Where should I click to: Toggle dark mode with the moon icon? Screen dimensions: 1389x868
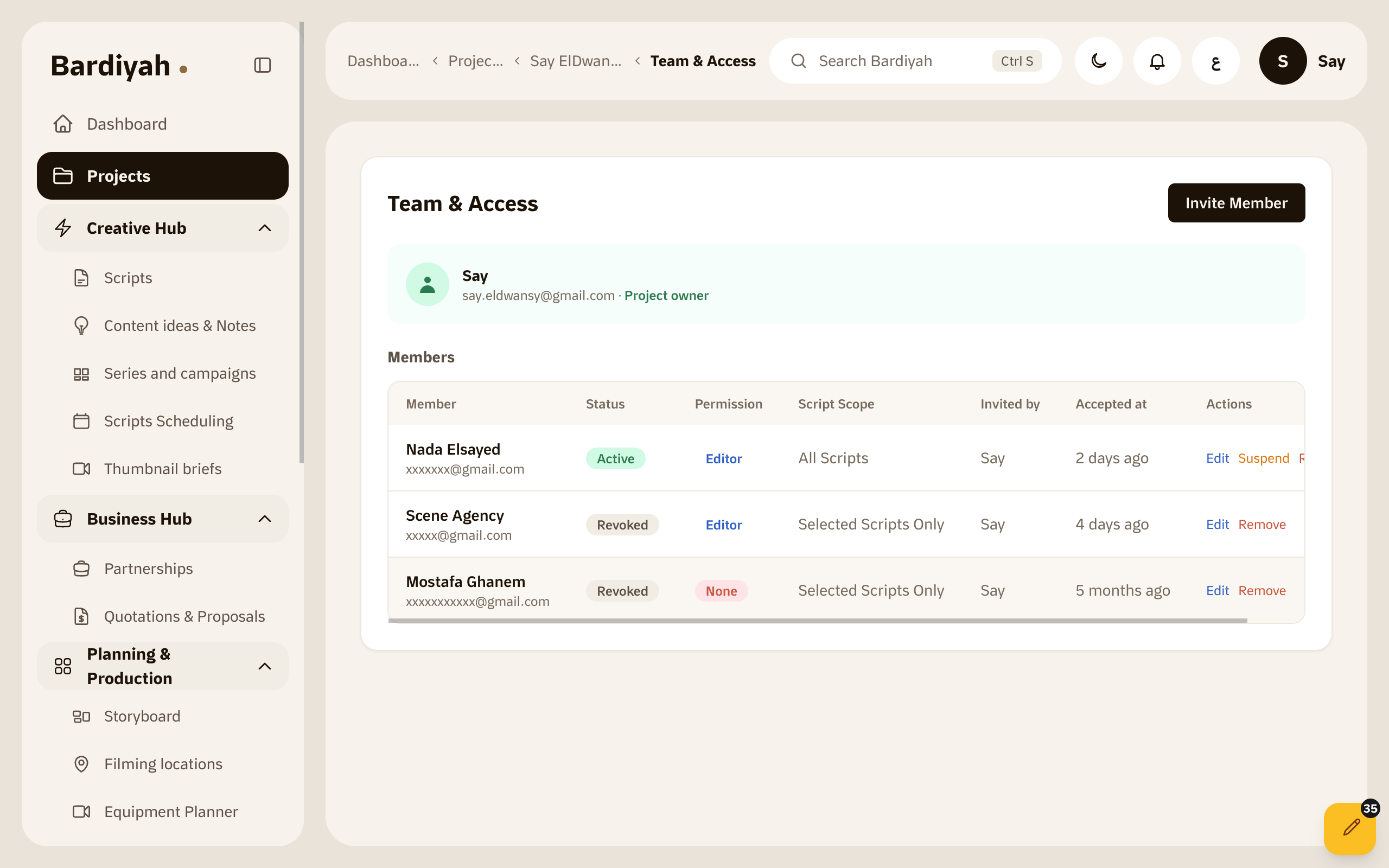pyautogui.click(x=1099, y=61)
